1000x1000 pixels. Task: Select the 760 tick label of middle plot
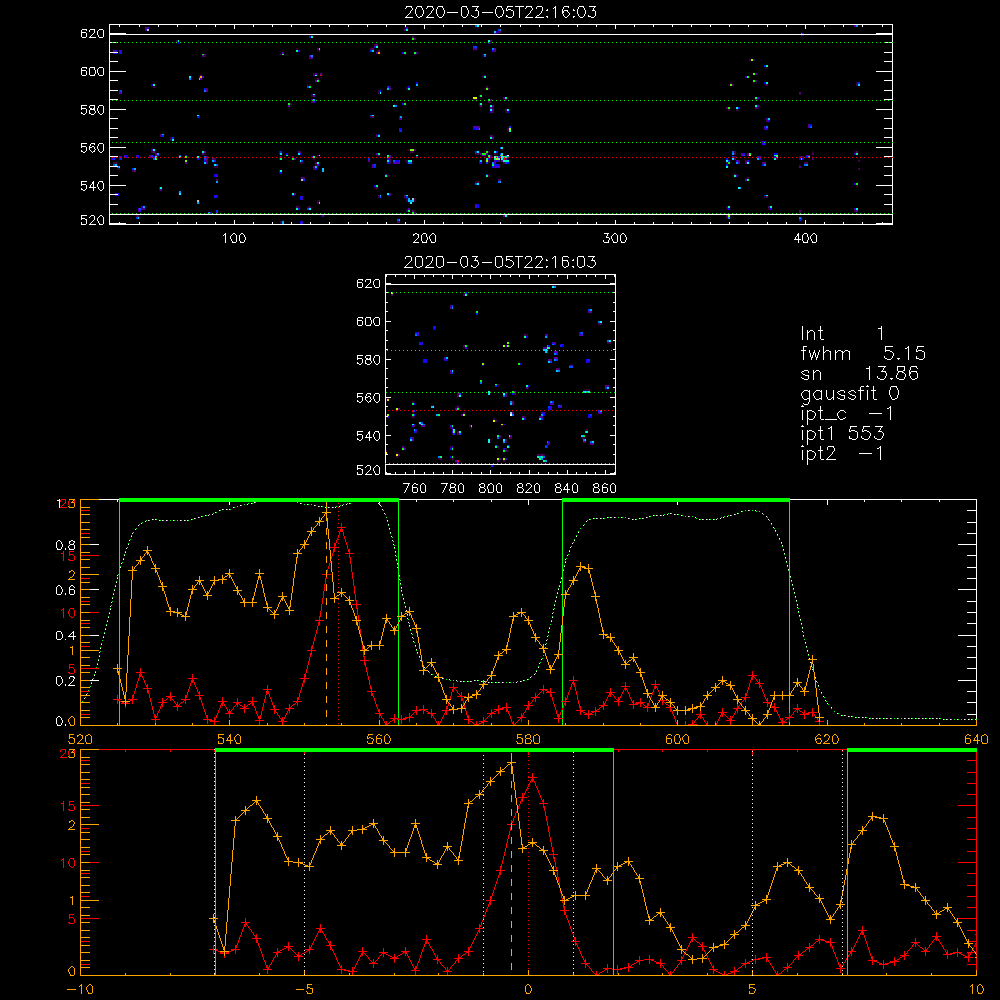pyautogui.click(x=415, y=489)
